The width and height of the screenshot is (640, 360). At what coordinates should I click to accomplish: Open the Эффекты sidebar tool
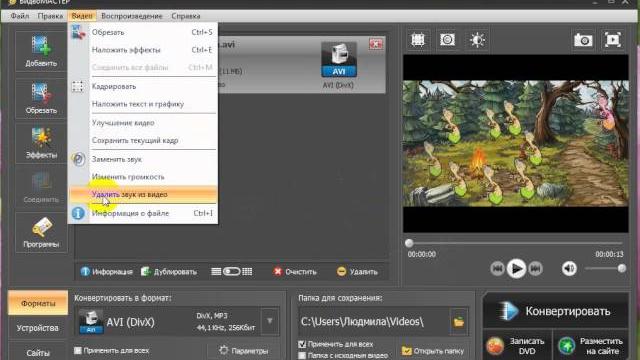point(41,144)
